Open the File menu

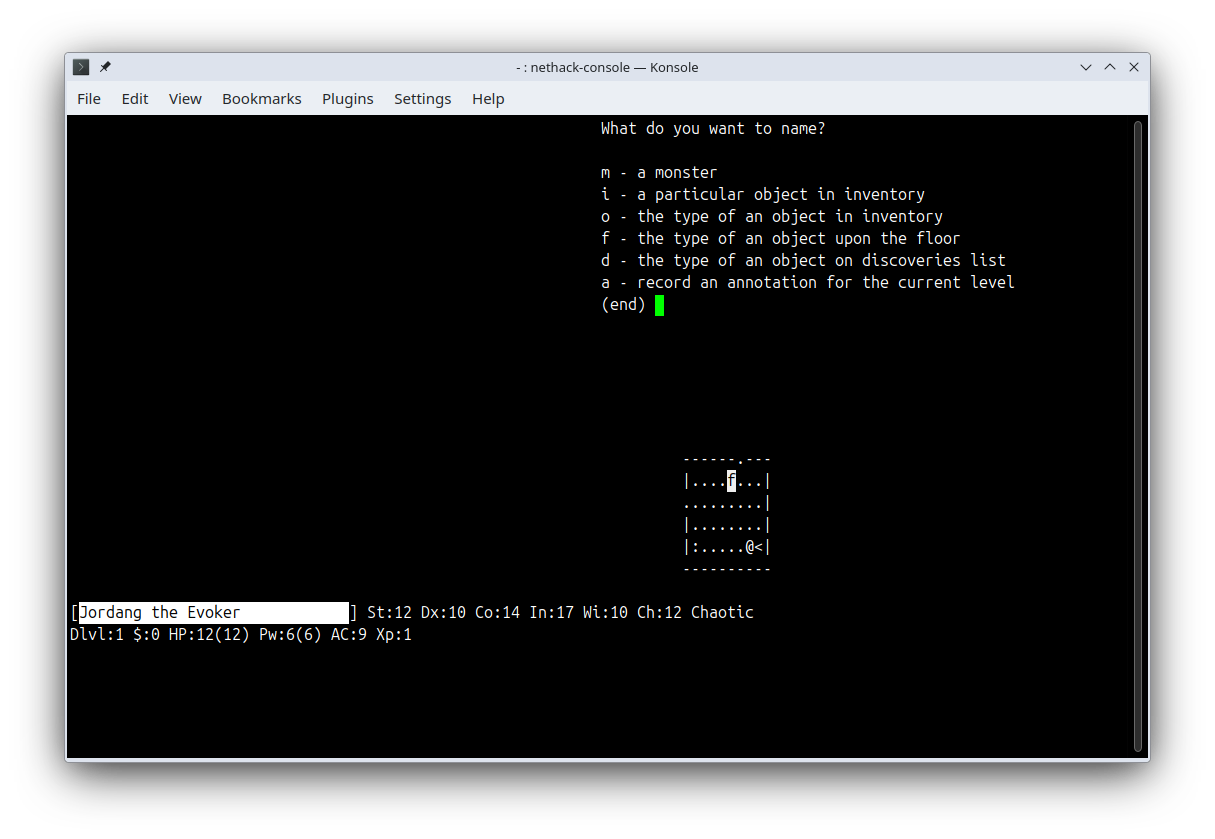click(89, 98)
